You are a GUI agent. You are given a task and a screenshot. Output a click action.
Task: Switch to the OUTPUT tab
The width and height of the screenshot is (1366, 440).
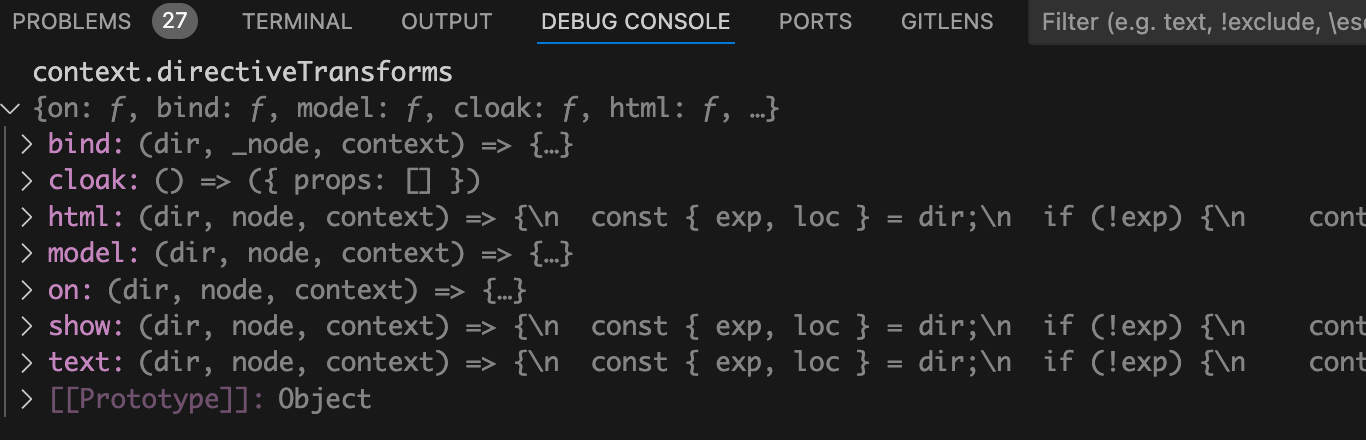pyautogui.click(x=446, y=21)
